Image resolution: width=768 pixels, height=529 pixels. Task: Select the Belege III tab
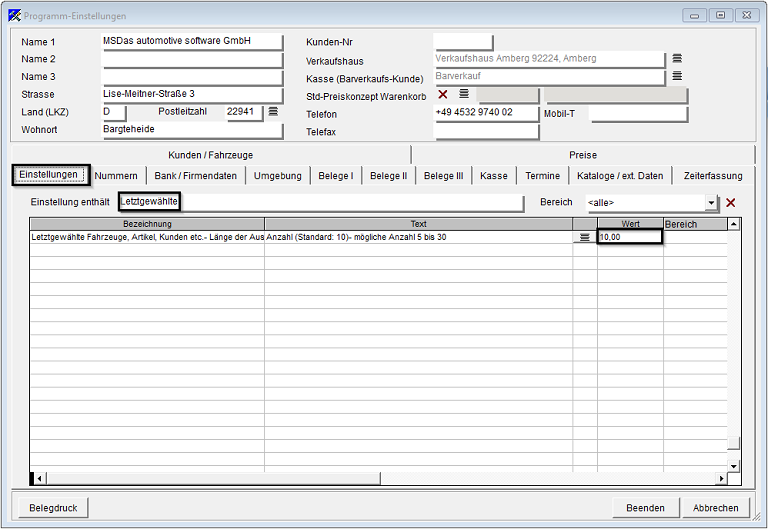(x=443, y=176)
